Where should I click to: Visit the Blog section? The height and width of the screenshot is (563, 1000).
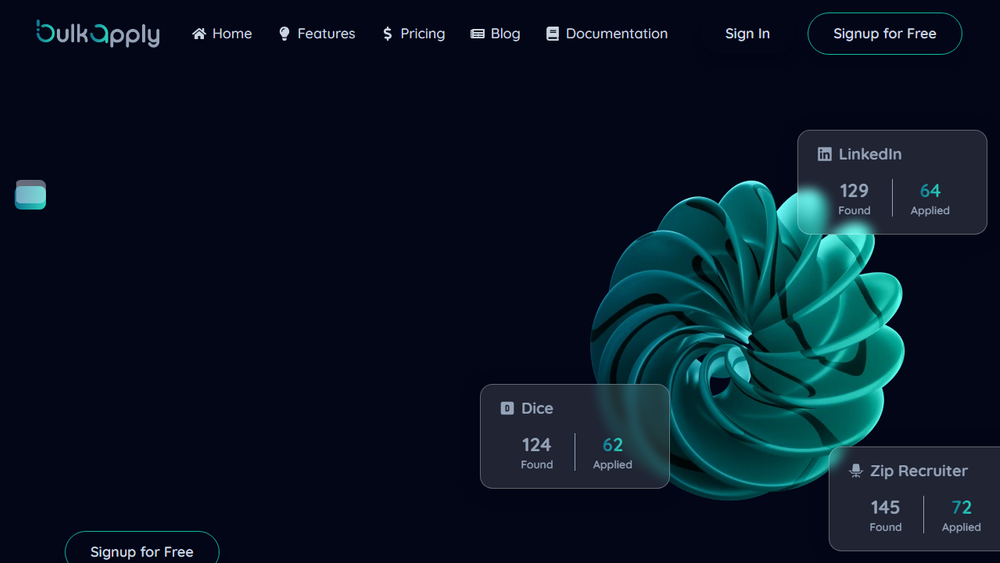(496, 34)
